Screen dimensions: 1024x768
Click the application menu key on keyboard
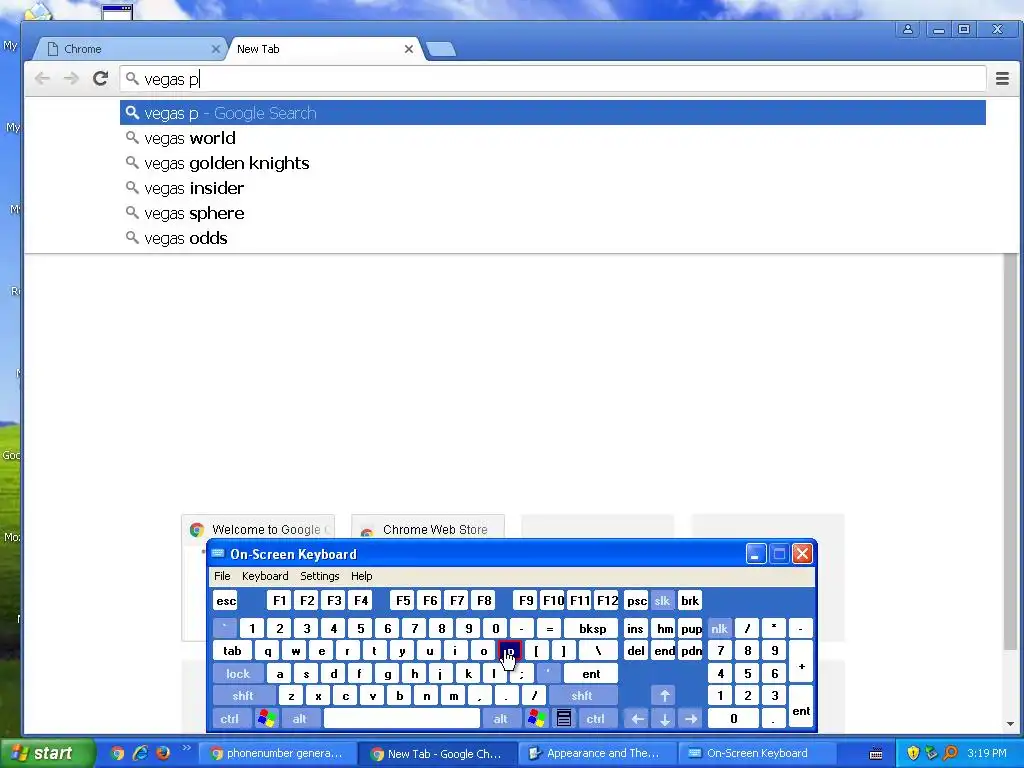(564, 719)
